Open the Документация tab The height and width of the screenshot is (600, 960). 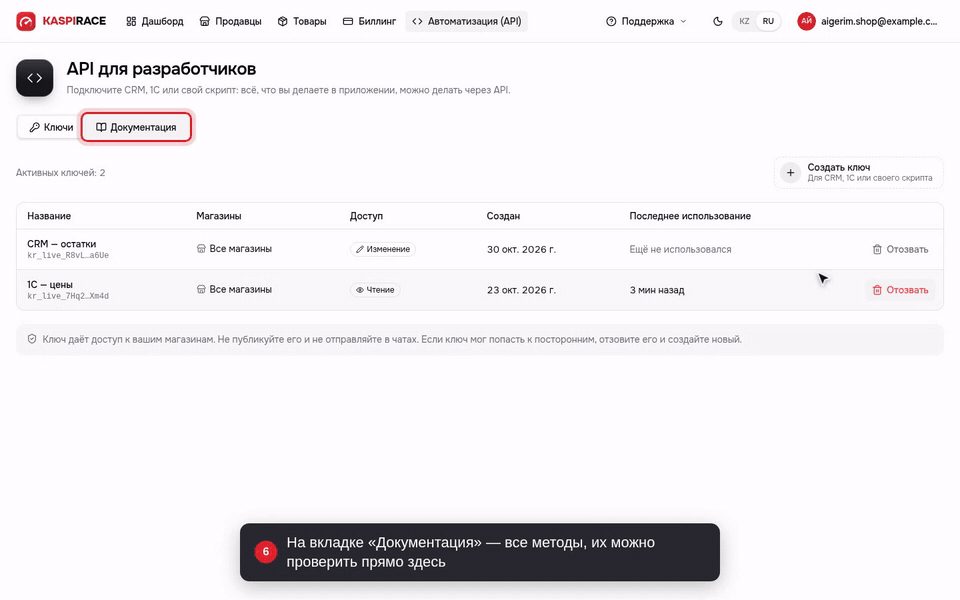(x=136, y=127)
